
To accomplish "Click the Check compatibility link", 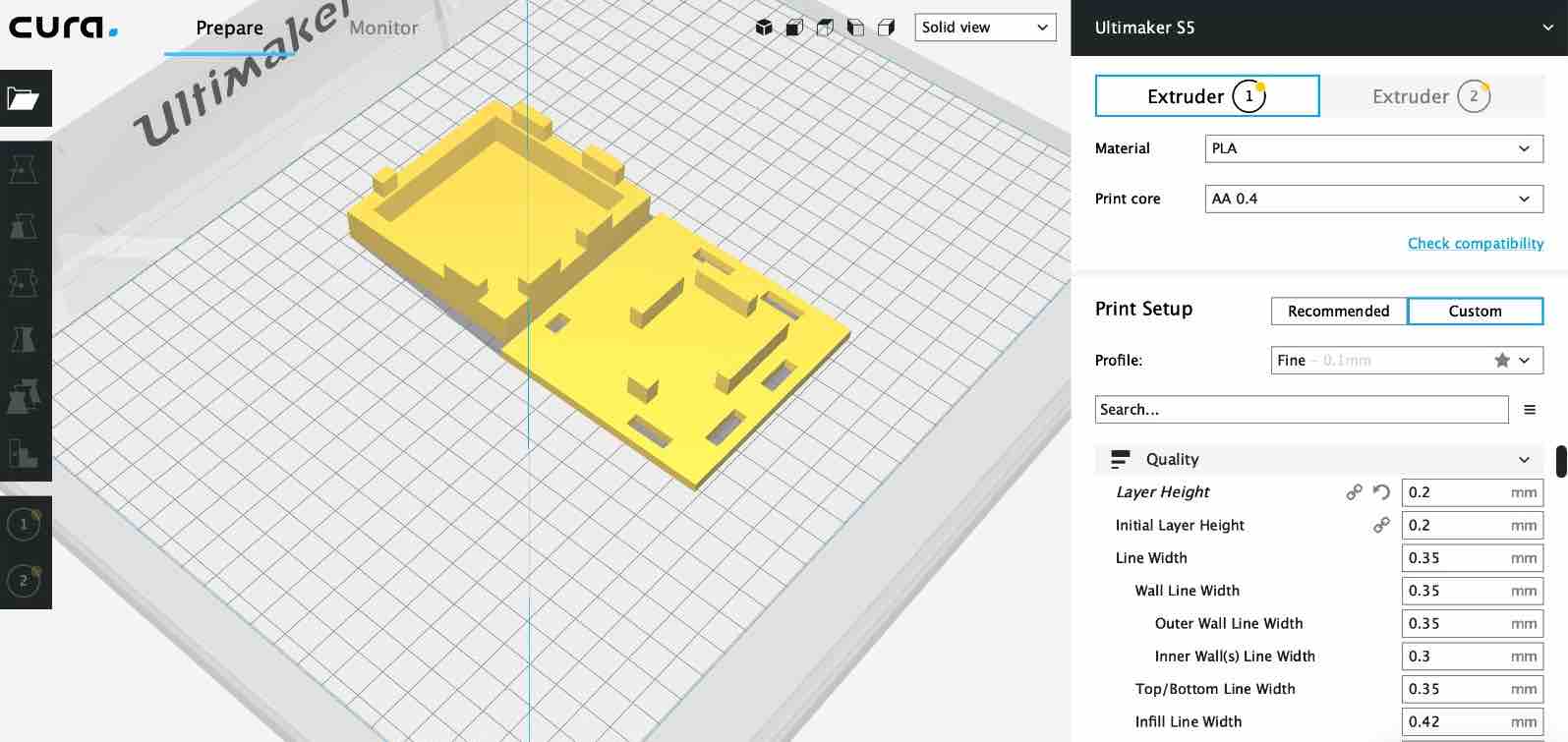I will (1475, 243).
